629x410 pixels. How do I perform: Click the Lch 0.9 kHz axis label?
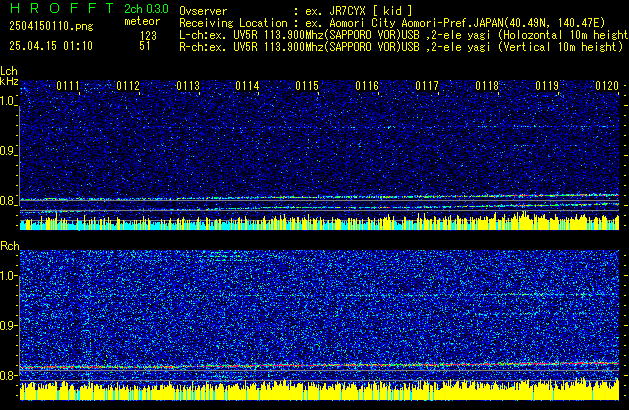[x=8, y=151]
